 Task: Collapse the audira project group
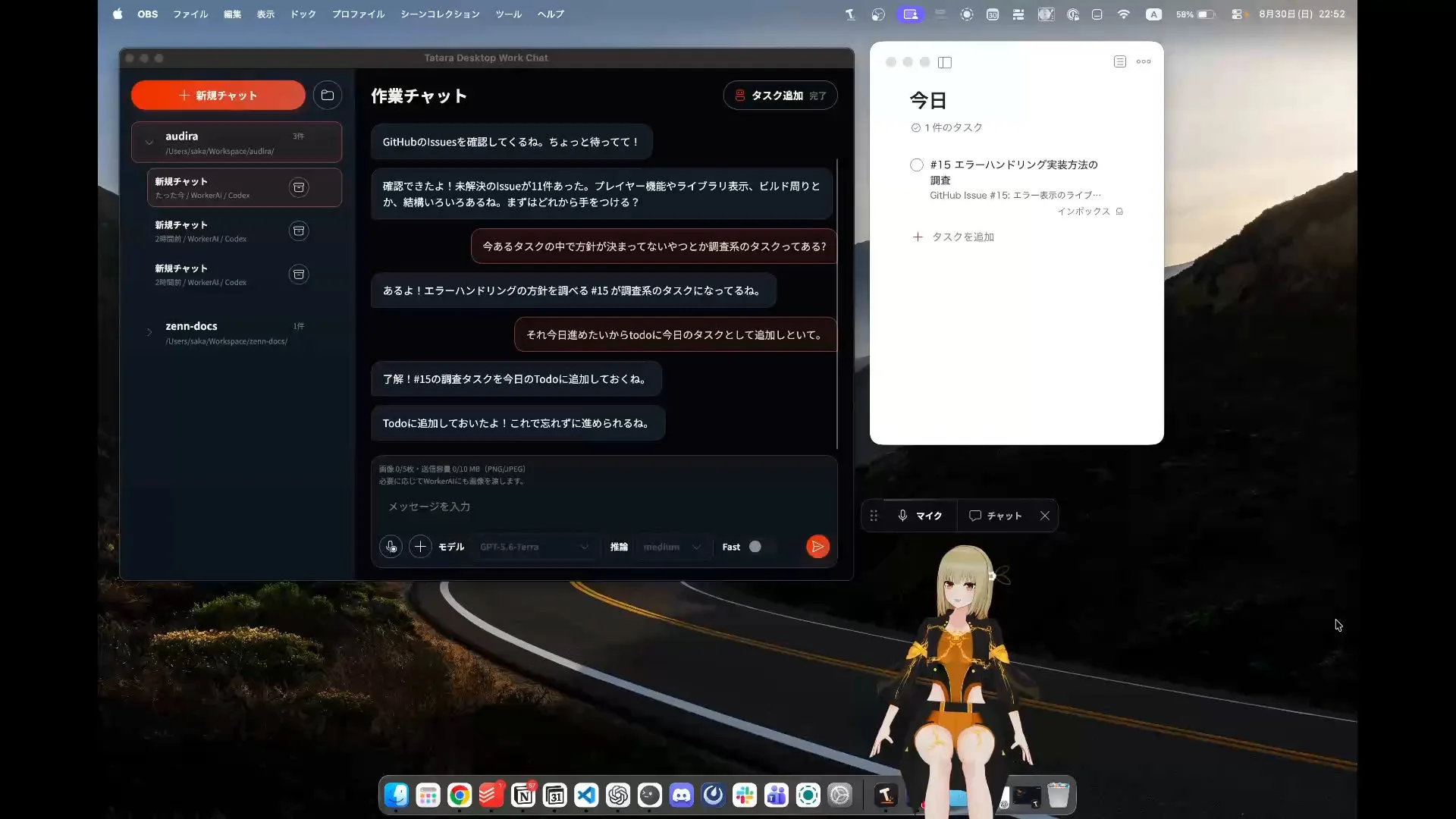pyautogui.click(x=149, y=143)
